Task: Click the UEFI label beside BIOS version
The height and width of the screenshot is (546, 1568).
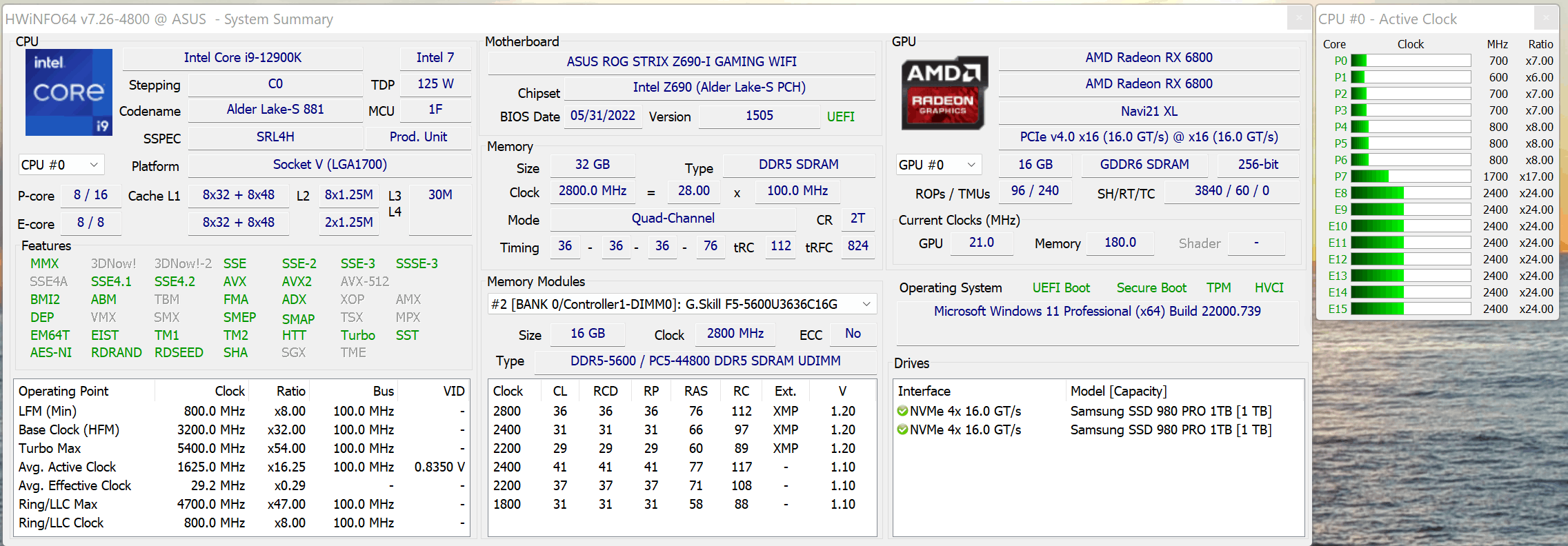Action: (840, 117)
